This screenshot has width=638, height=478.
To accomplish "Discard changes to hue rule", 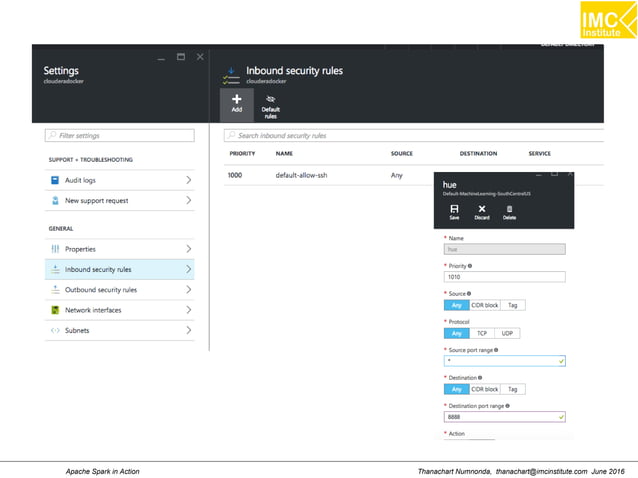I will 481,208.
